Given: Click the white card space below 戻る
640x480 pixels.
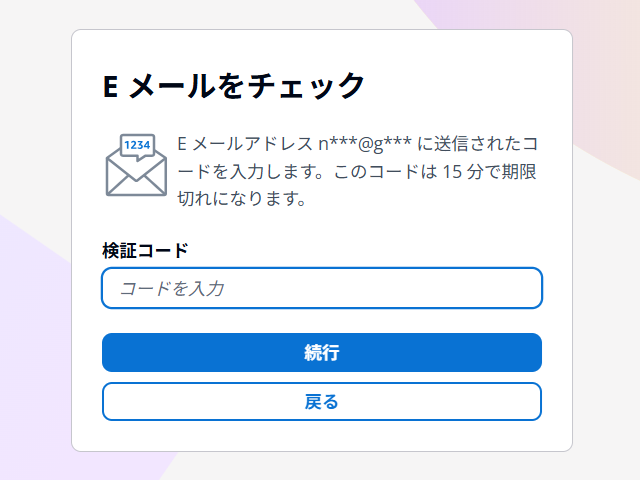Looking at the screenshot, I should [x=321, y=437].
